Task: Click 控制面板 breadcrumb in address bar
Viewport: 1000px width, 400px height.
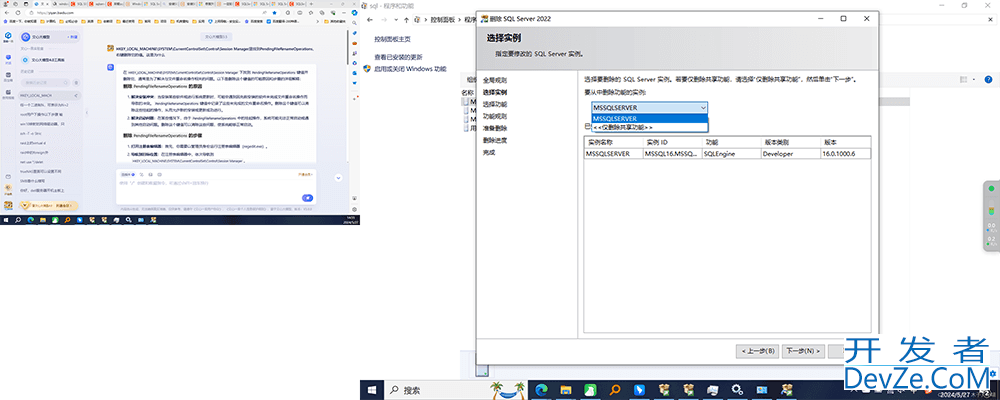Action: tap(443, 20)
